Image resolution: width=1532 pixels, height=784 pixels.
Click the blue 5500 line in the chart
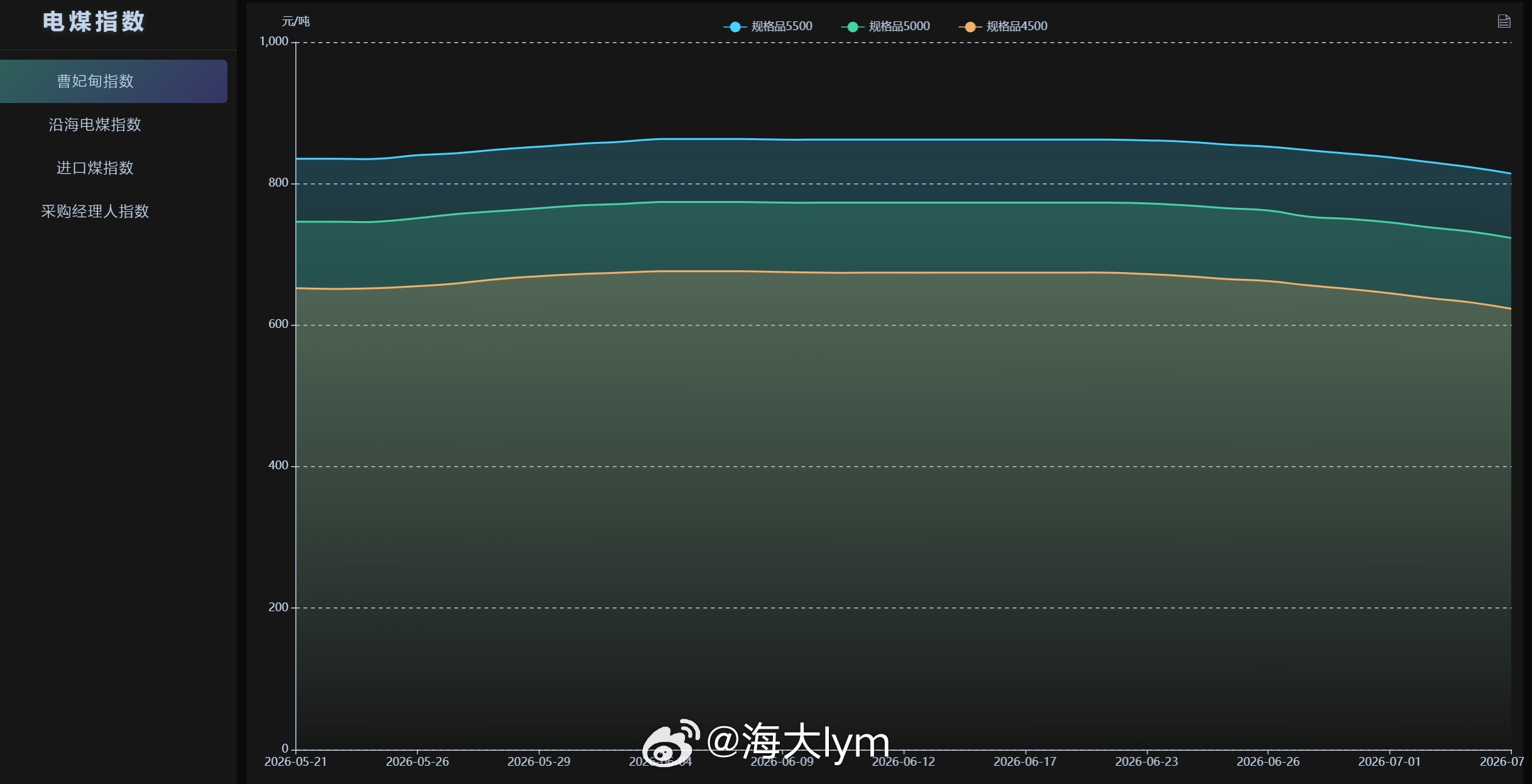click(880, 139)
